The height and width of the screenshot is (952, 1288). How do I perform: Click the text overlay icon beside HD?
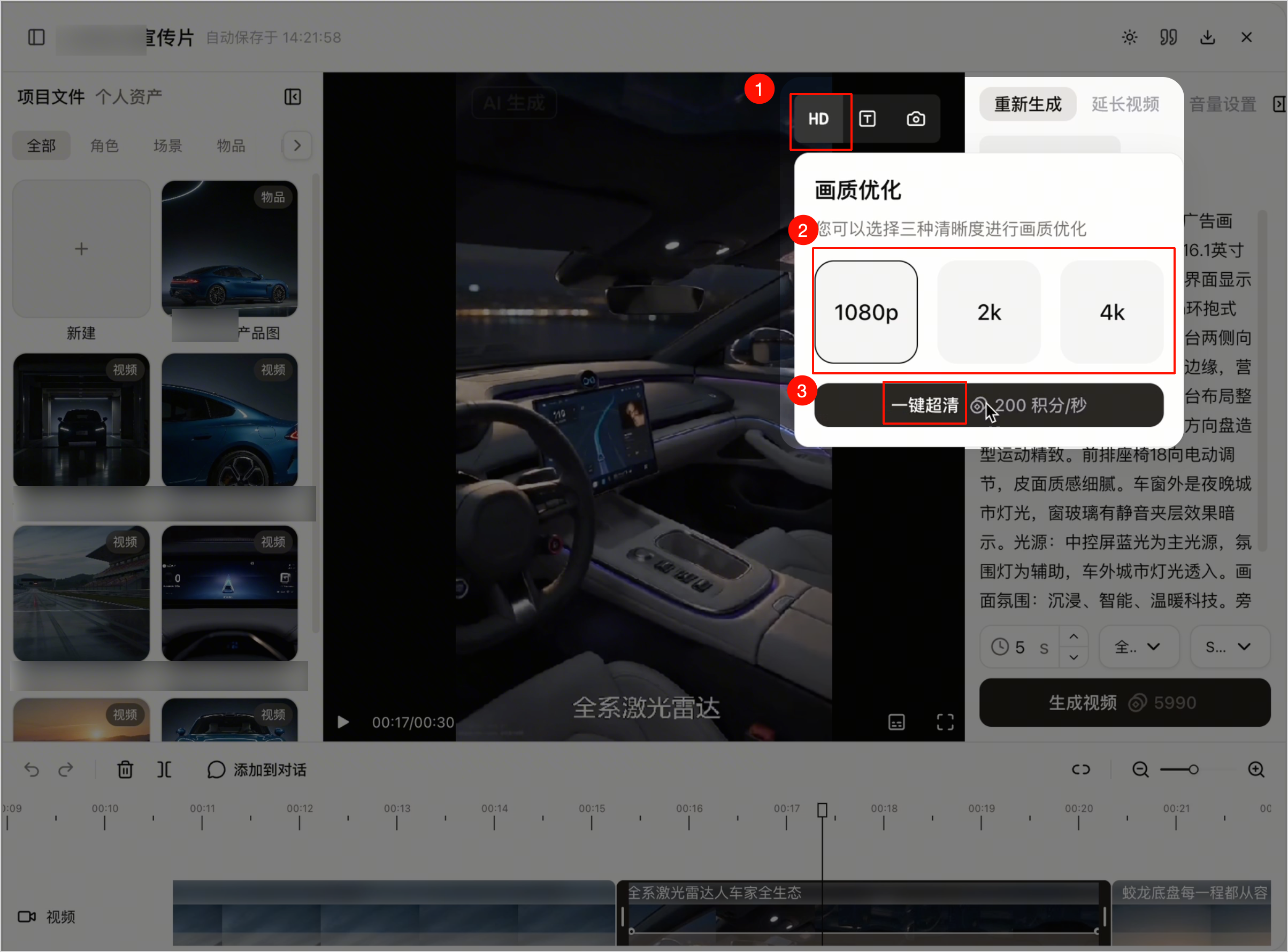tap(867, 119)
